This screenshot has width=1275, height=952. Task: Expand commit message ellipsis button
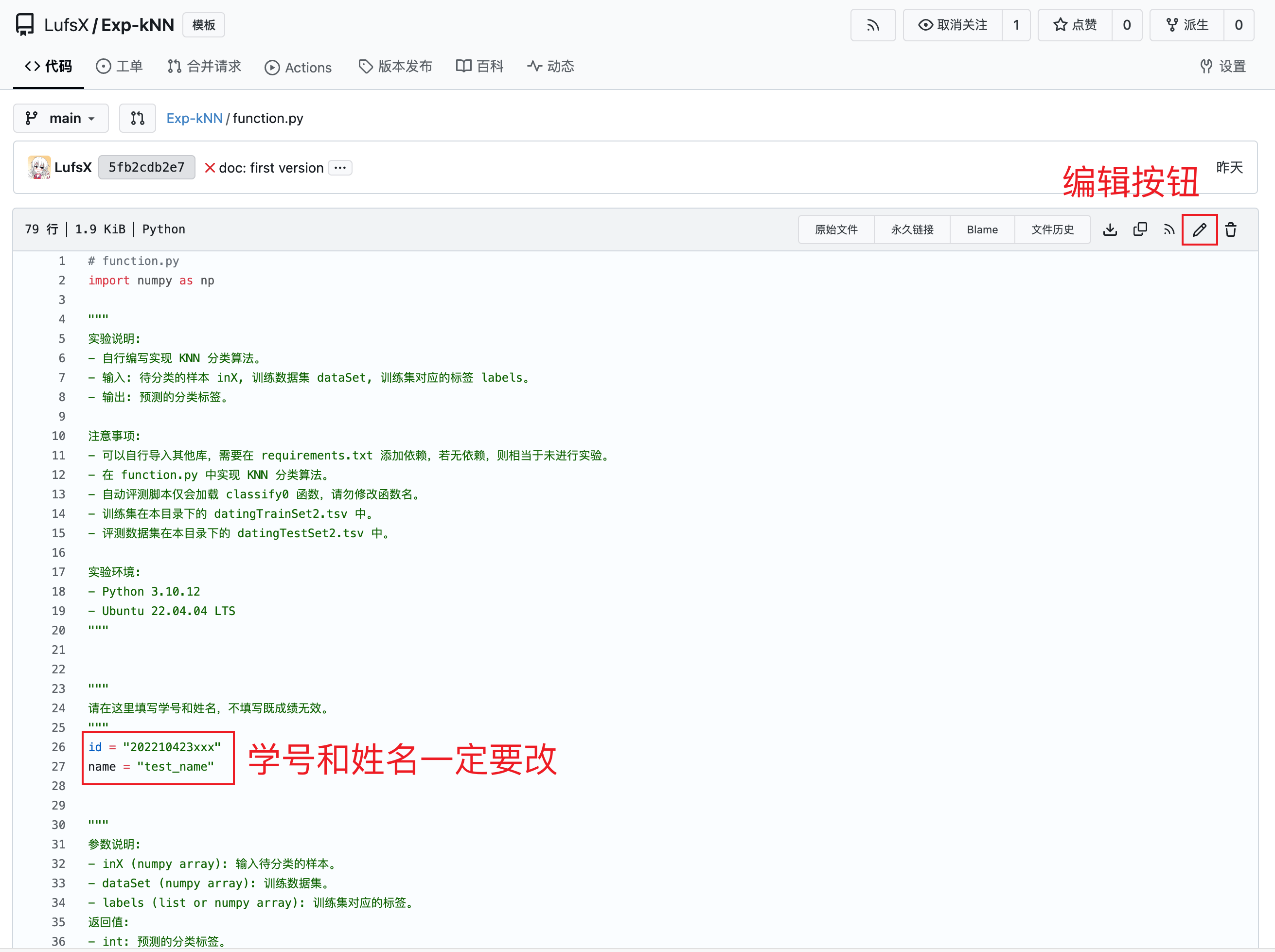click(x=340, y=168)
